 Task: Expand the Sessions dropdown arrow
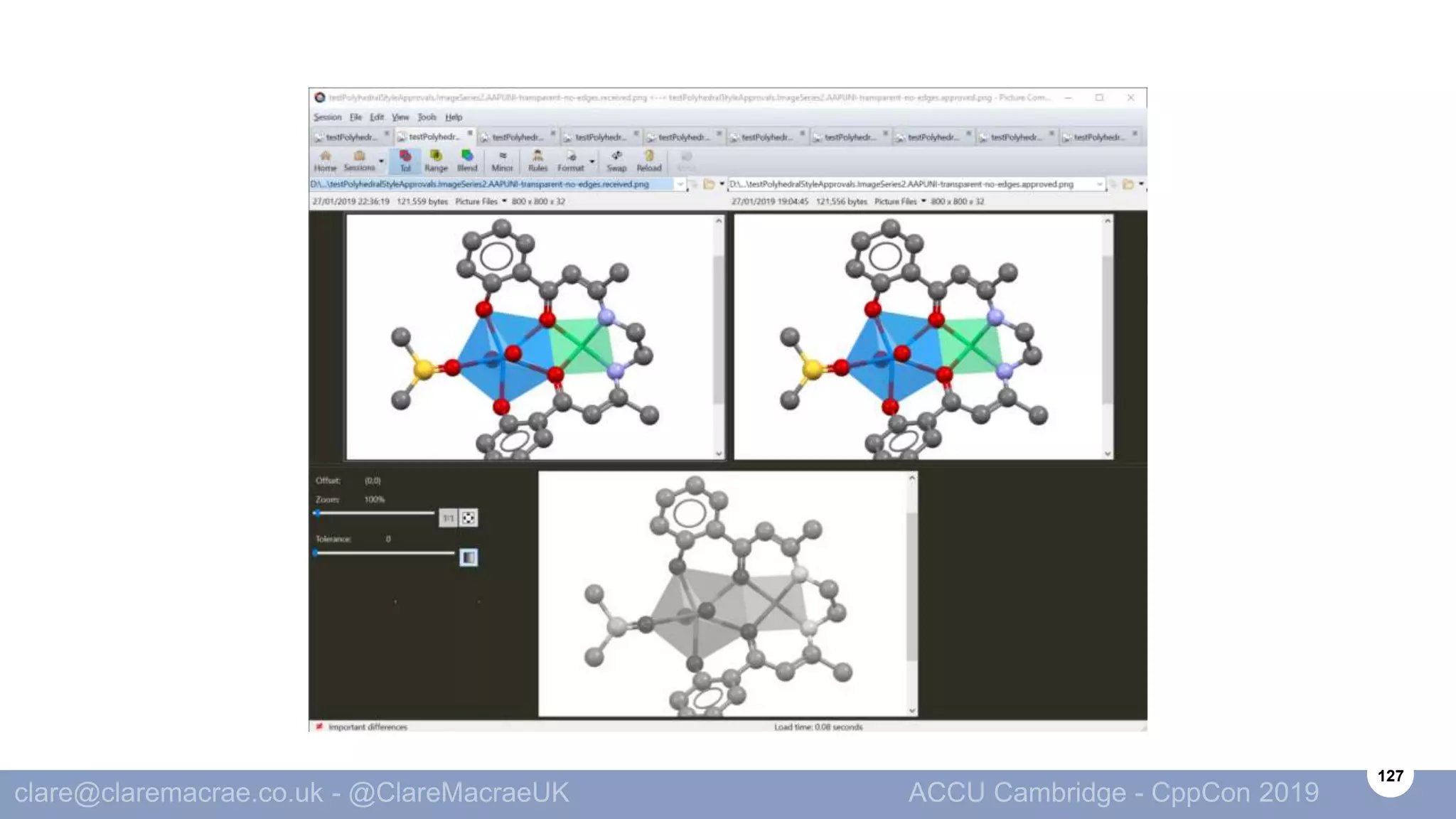coord(382,162)
